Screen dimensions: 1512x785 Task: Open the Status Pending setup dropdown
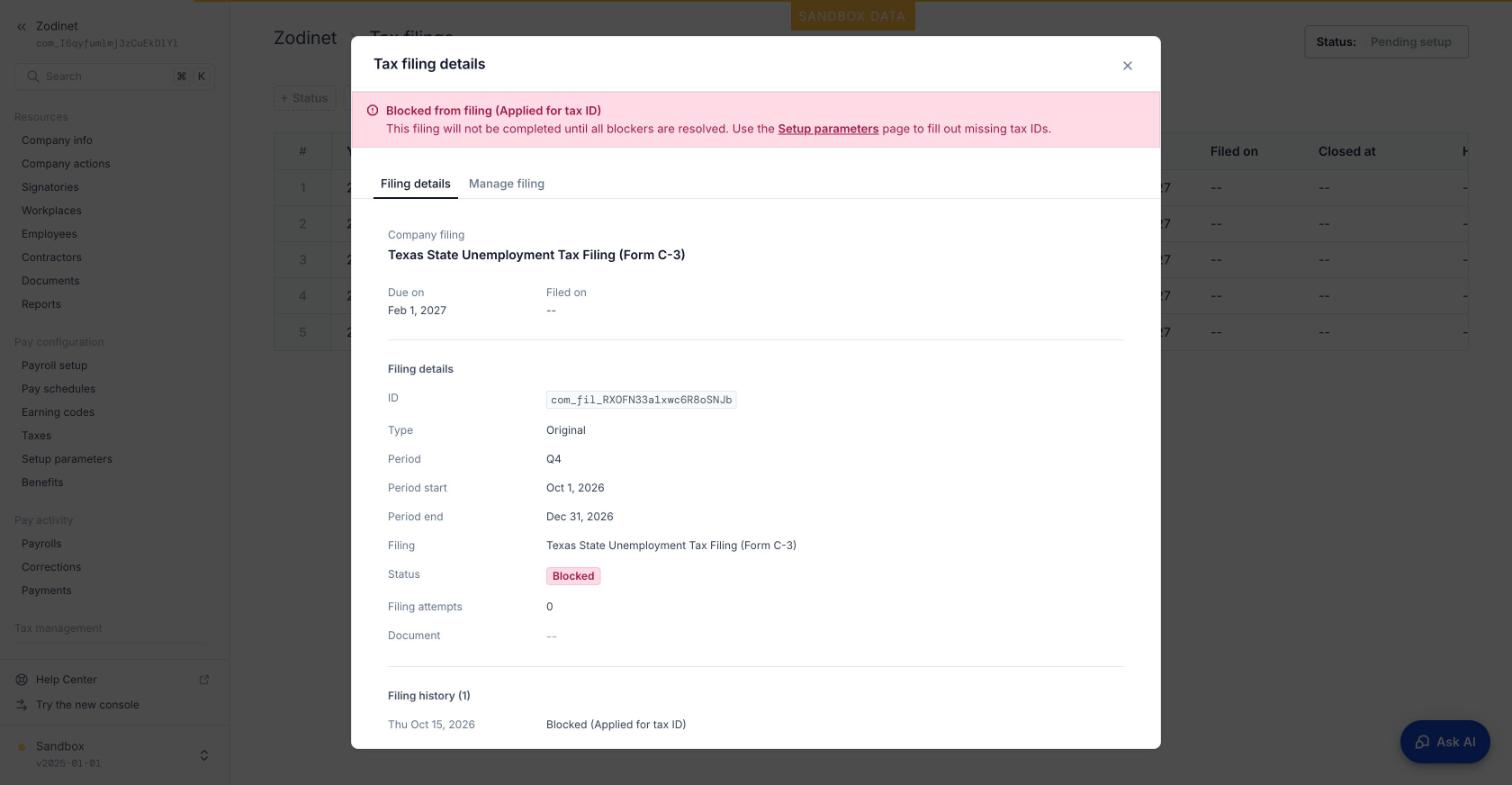point(1386,42)
